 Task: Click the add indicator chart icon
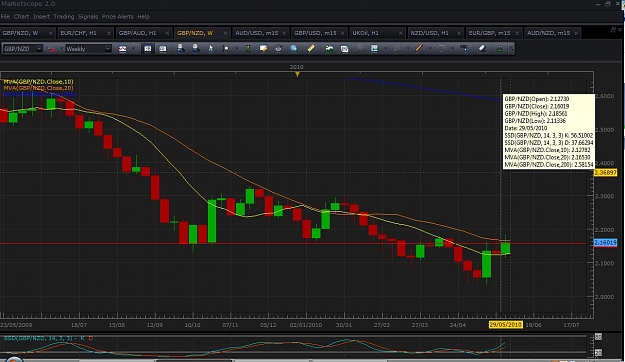(374, 49)
